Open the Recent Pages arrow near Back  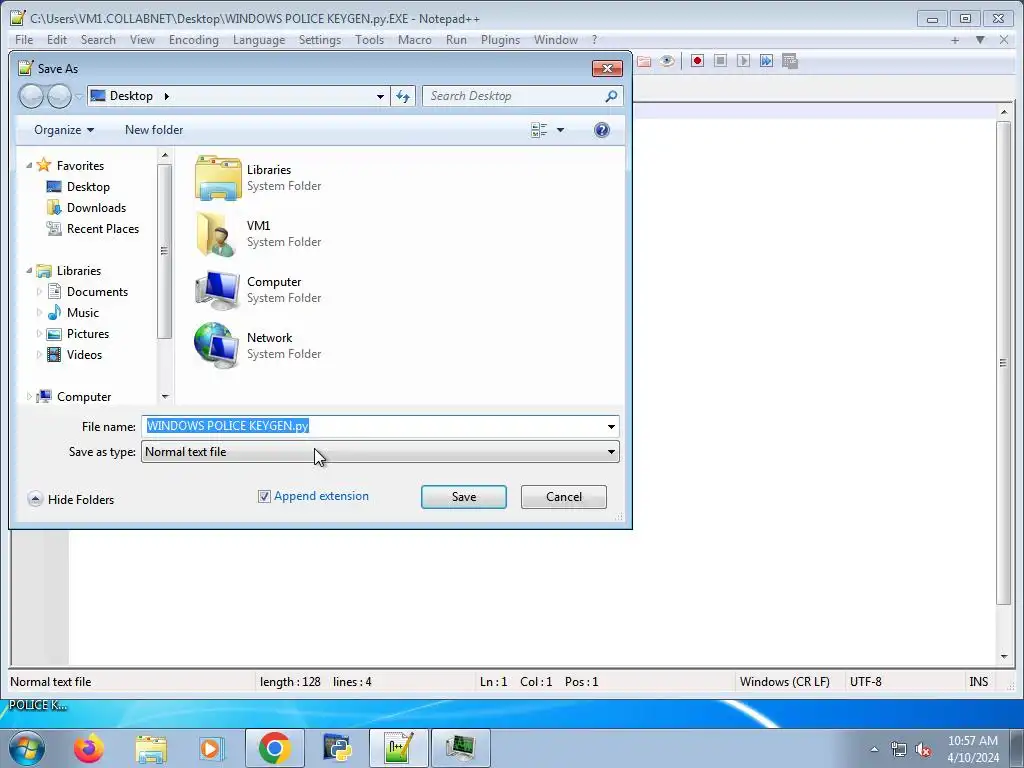(78, 96)
